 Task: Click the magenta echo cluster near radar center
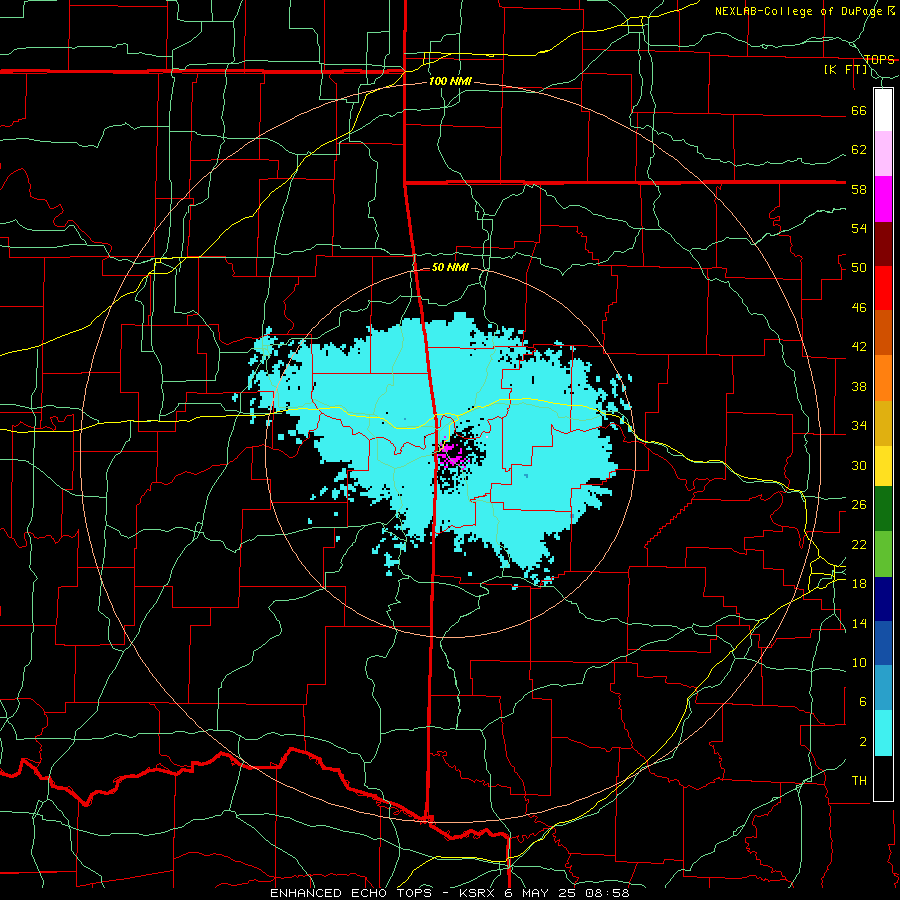(x=452, y=456)
